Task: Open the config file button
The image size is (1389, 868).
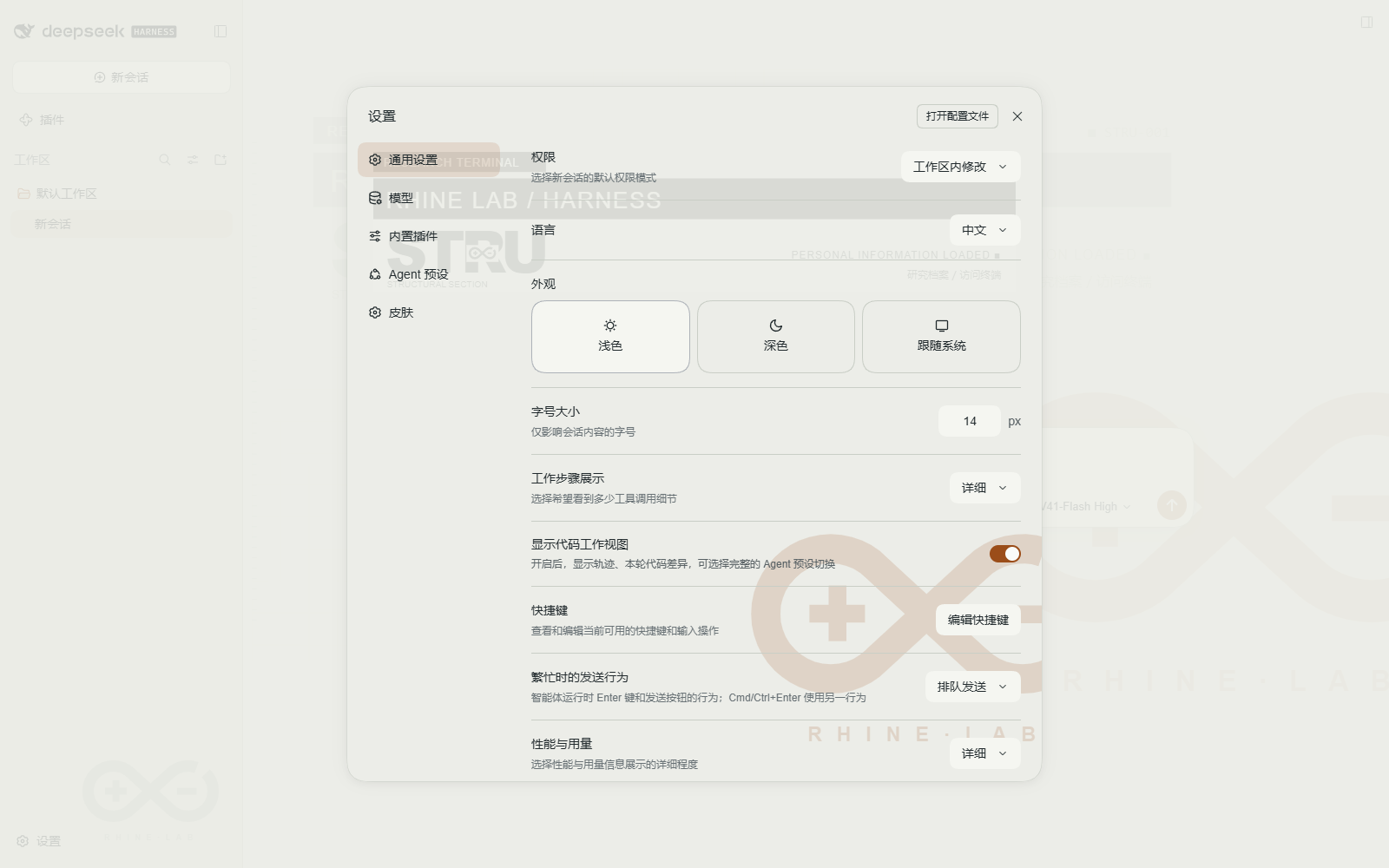Action: [x=958, y=116]
